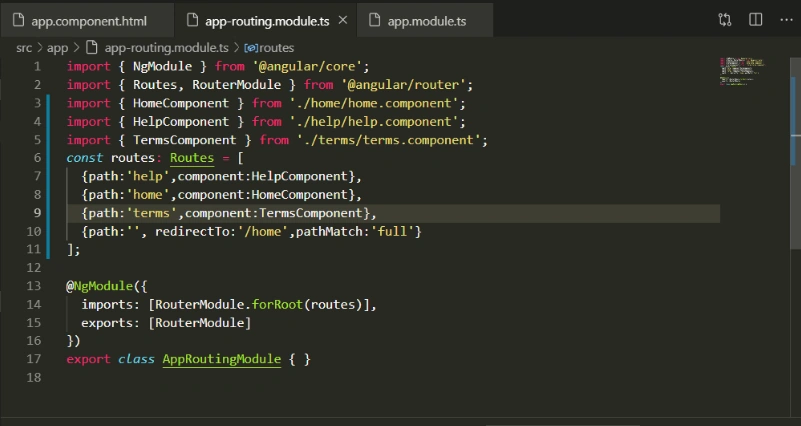This screenshot has height=426, width=801.
Task: Click line number 9 in gutter
Action: click(x=37, y=213)
